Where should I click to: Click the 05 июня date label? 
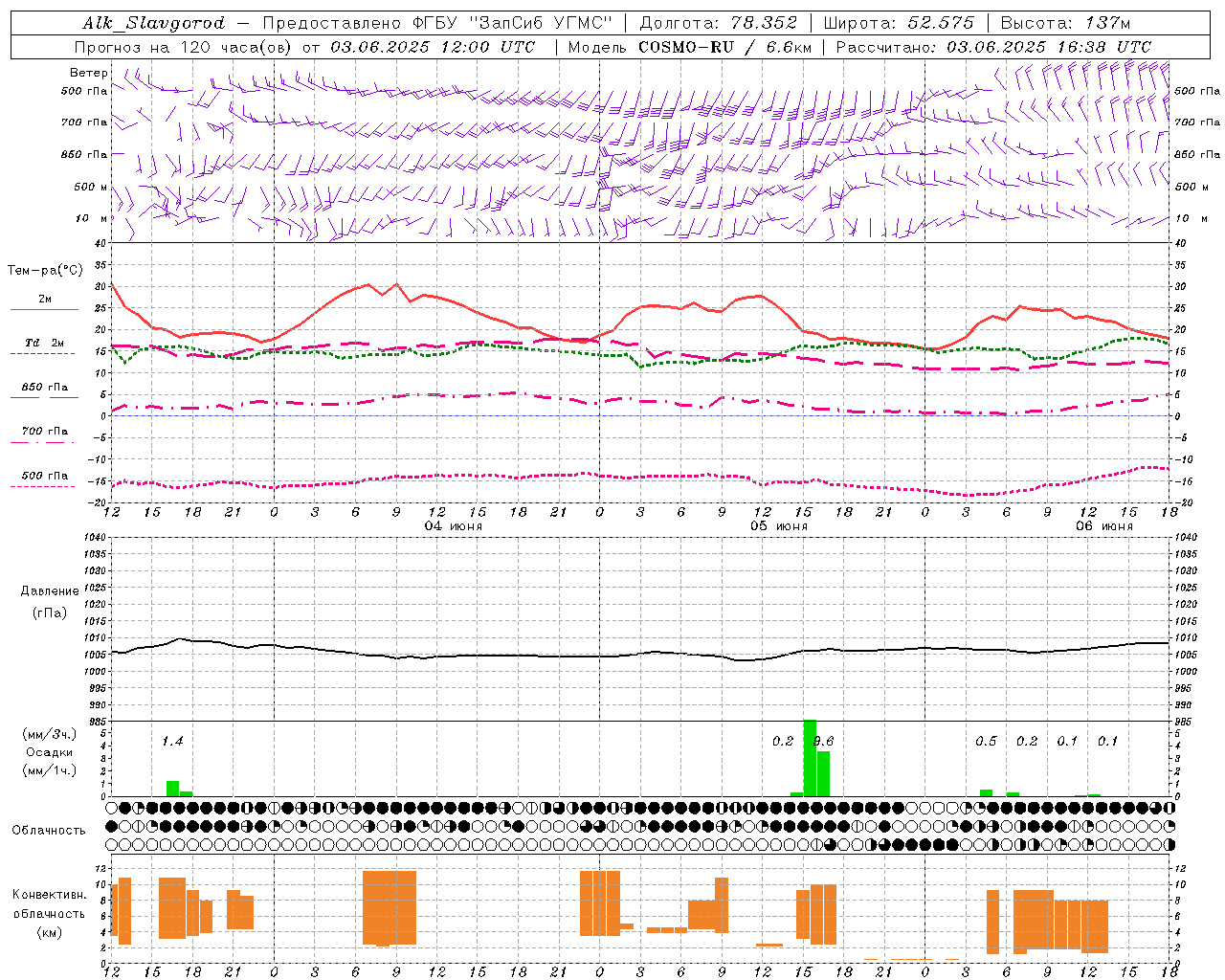point(779,526)
